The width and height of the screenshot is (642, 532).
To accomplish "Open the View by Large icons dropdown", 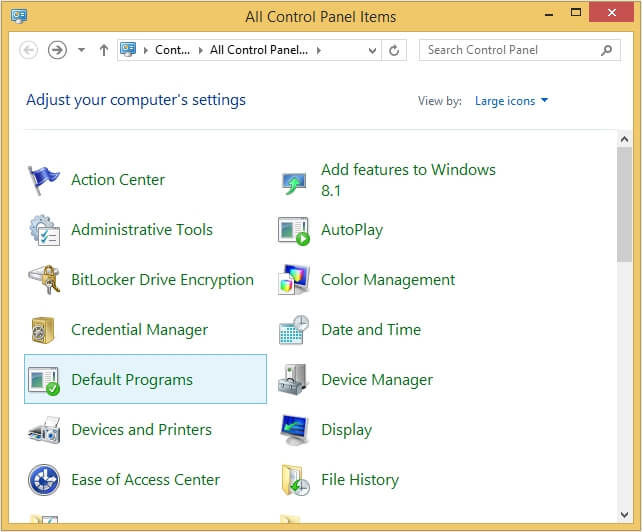I will [x=511, y=101].
